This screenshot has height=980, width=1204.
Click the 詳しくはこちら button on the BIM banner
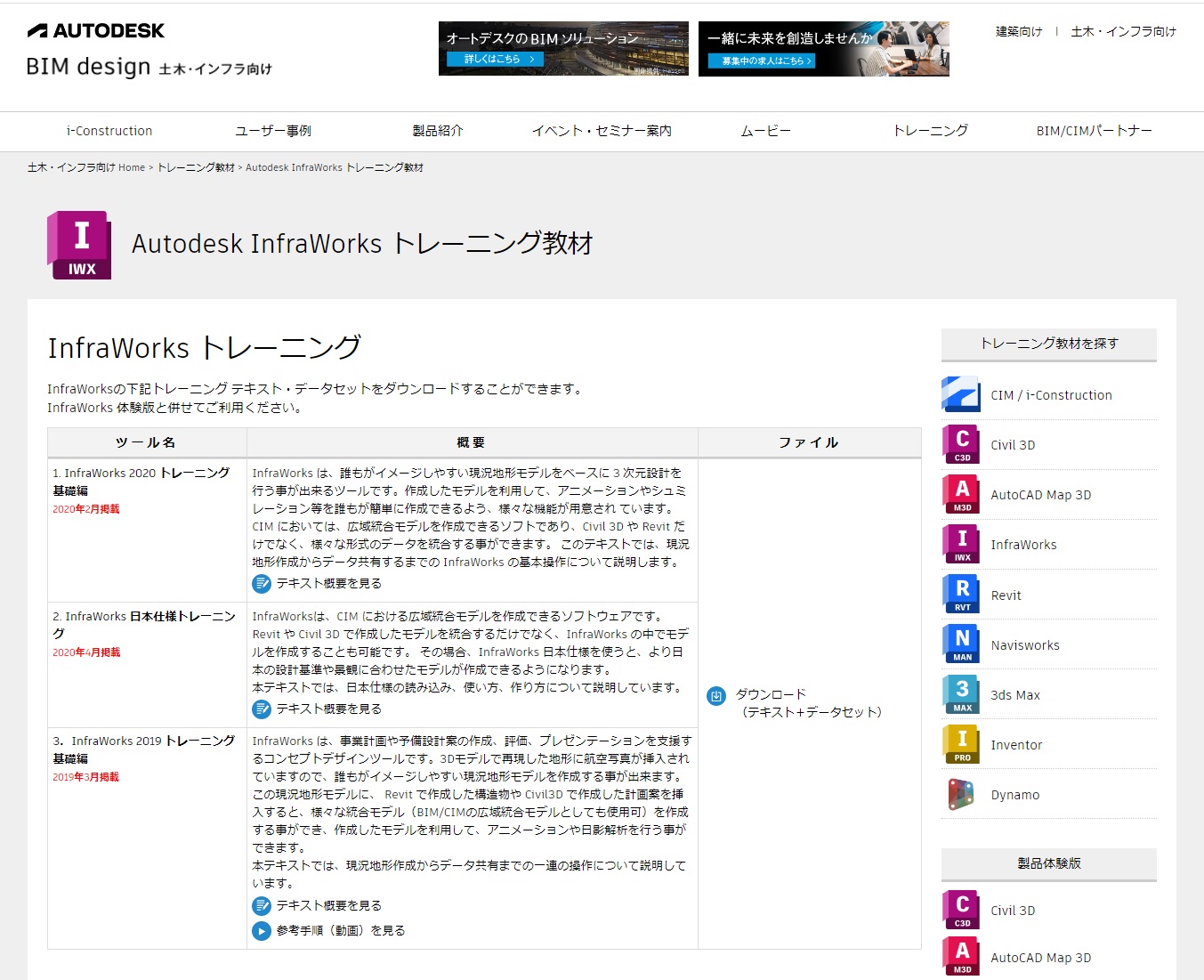pyautogui.click(x=495, y=59)
